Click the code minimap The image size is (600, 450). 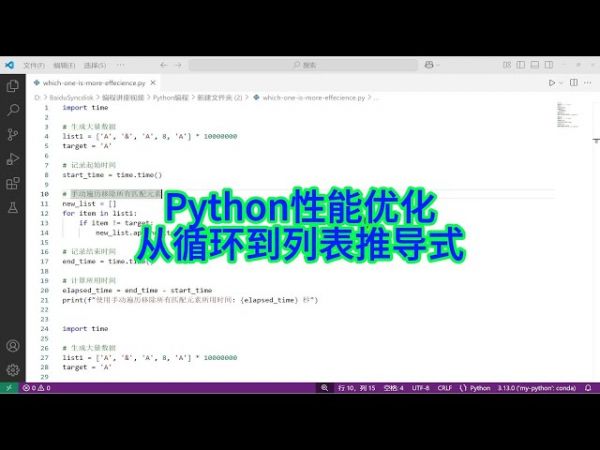567,115
